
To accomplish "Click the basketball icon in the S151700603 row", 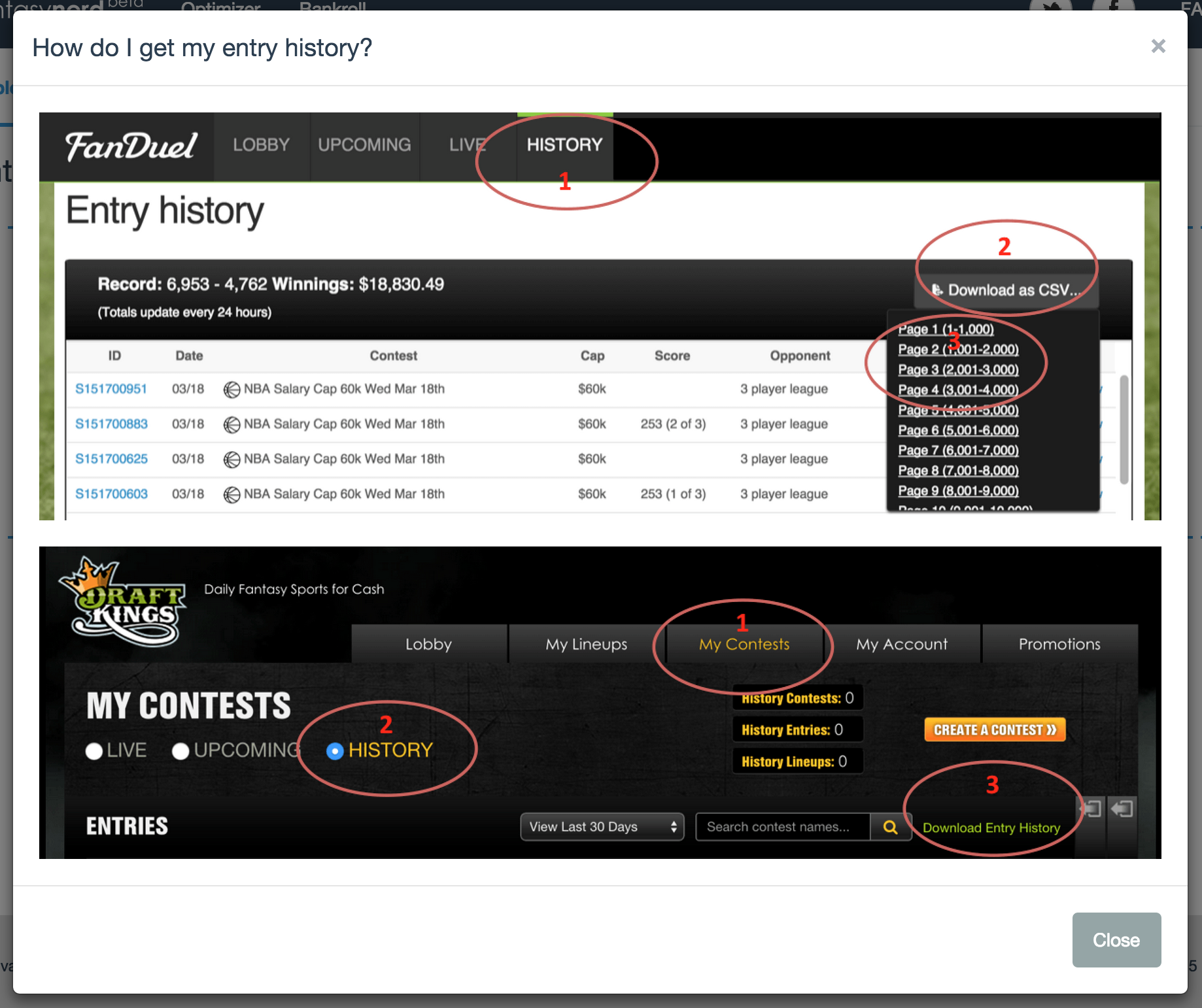I will (232, 495).
